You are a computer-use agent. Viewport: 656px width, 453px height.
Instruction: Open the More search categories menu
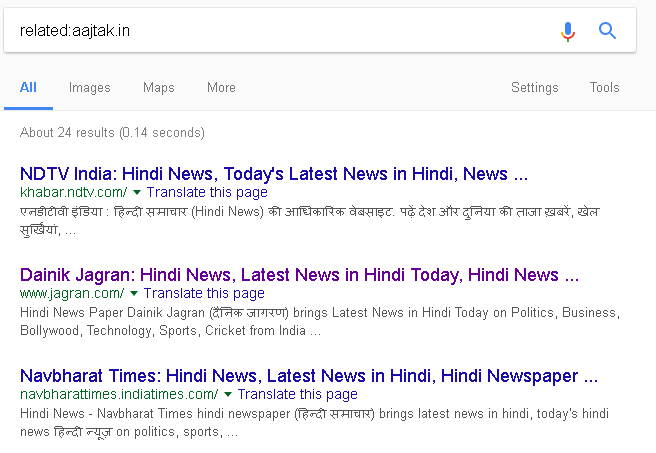coord(221,88)
